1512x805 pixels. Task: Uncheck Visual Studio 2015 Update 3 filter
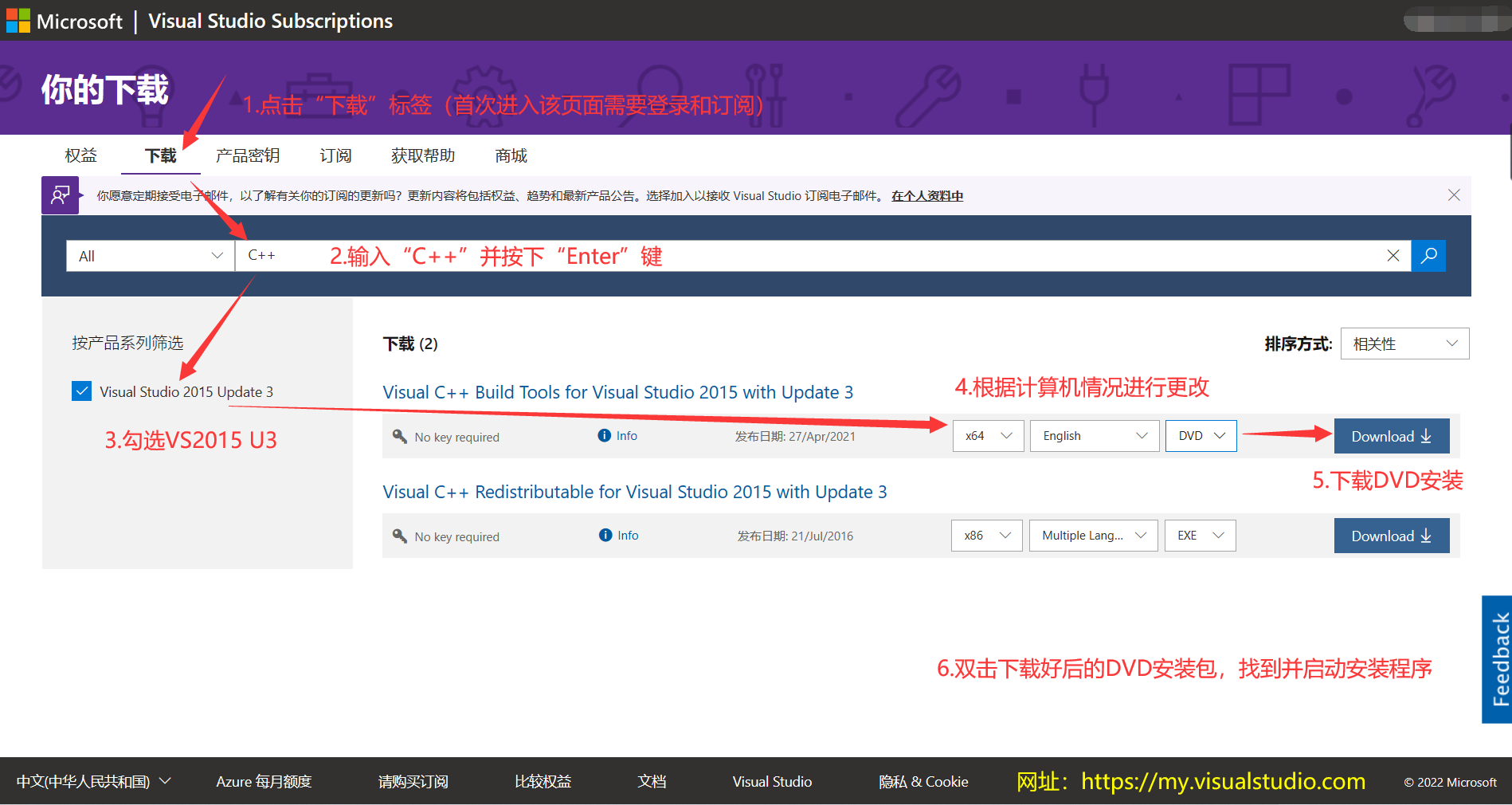coord(81,391)
